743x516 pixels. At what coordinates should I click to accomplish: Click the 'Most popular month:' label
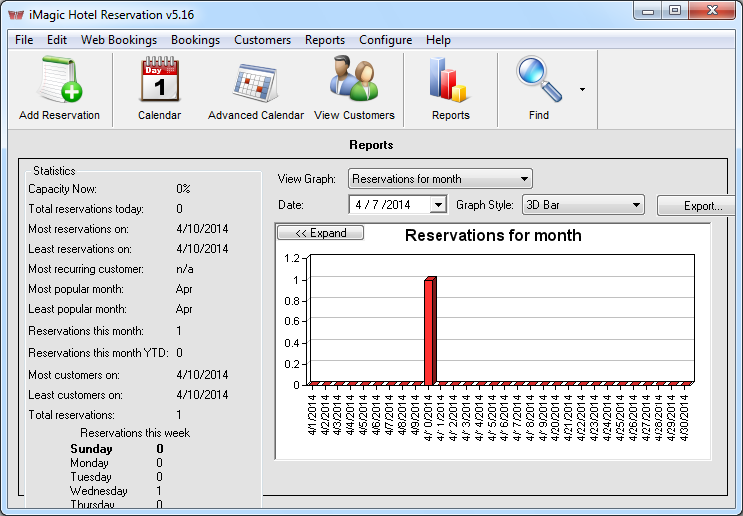click(x=76, y=289)
